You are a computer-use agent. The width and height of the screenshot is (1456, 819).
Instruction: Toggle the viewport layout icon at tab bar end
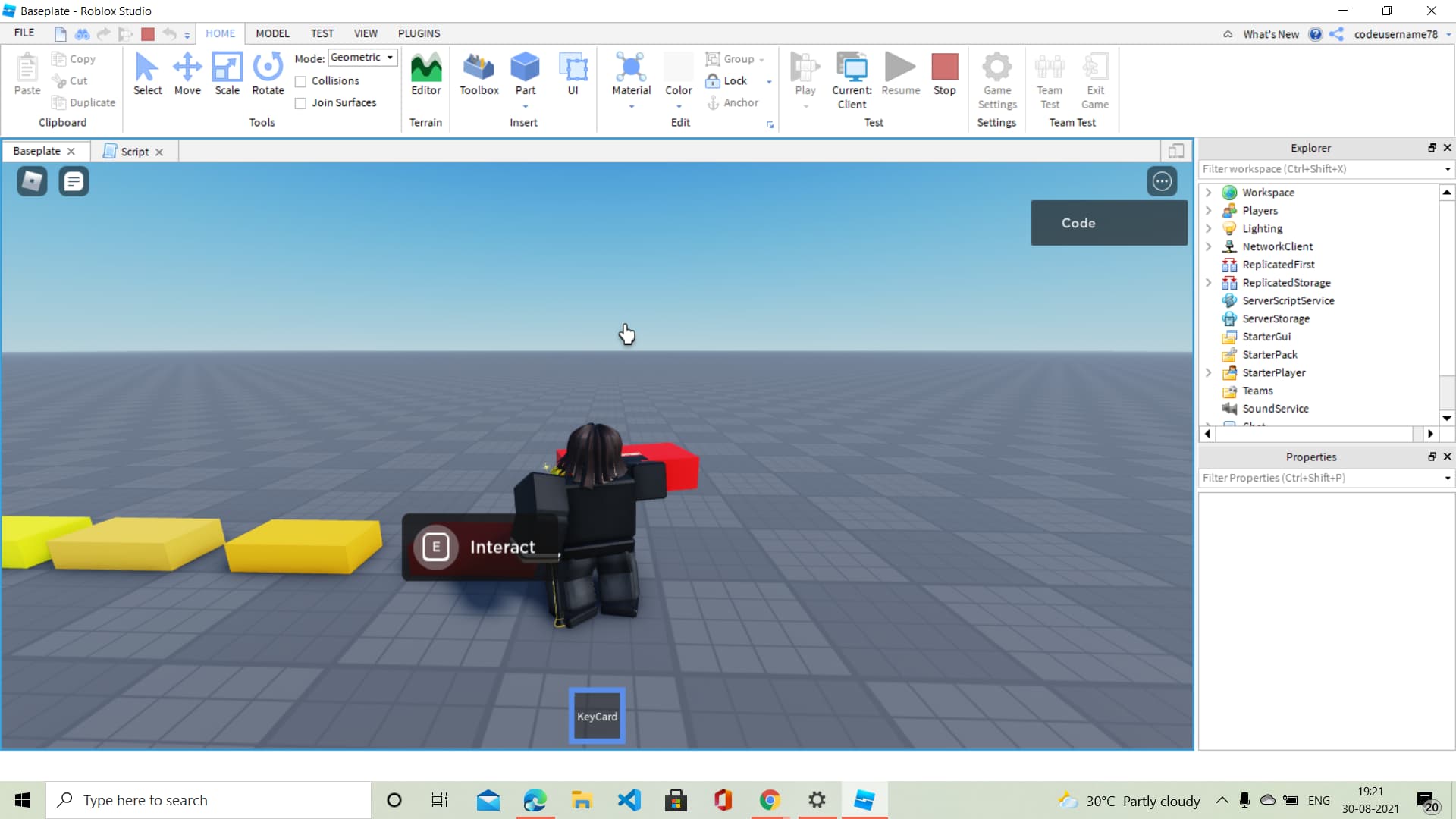point(1176,151)
